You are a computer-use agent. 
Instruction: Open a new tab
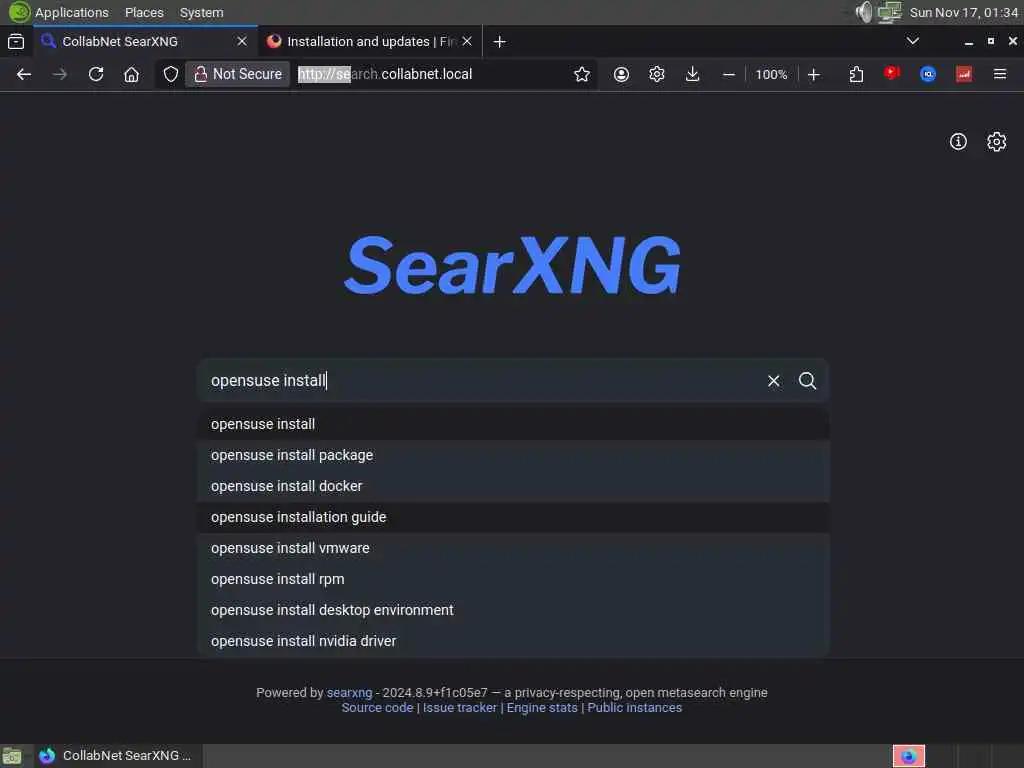point(500,42)
